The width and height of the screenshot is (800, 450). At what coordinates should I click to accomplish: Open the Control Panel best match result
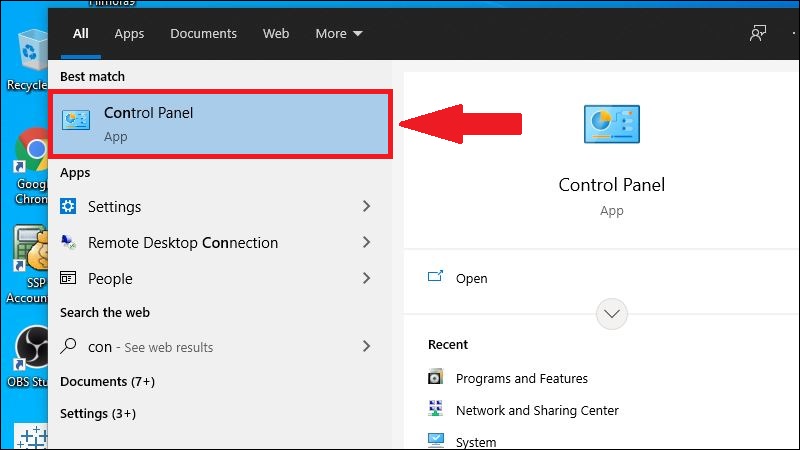220,124
